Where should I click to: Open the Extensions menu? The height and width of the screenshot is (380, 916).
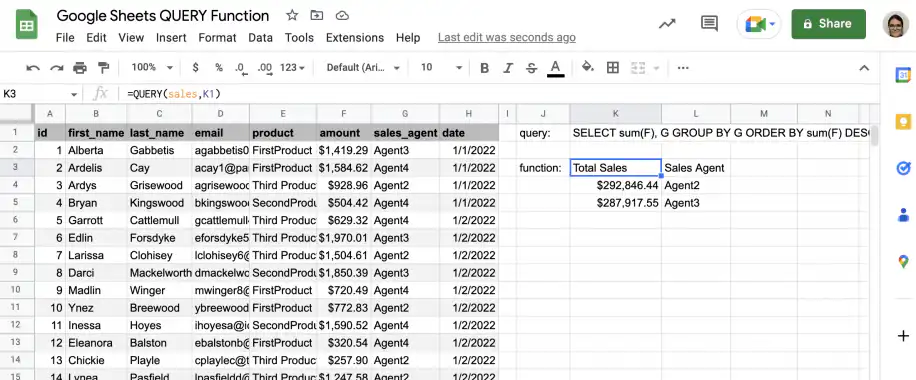(355, 37)
